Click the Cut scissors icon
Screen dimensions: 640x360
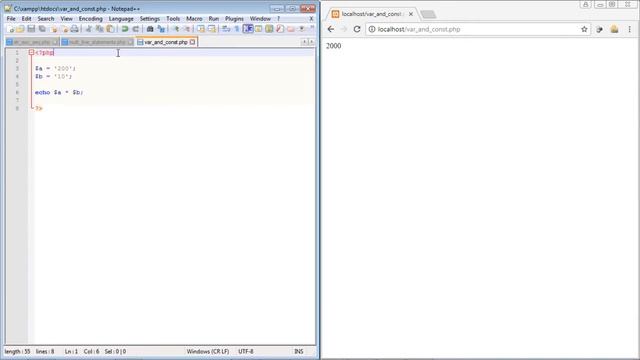pyautogui.click(x=89, y=29)
